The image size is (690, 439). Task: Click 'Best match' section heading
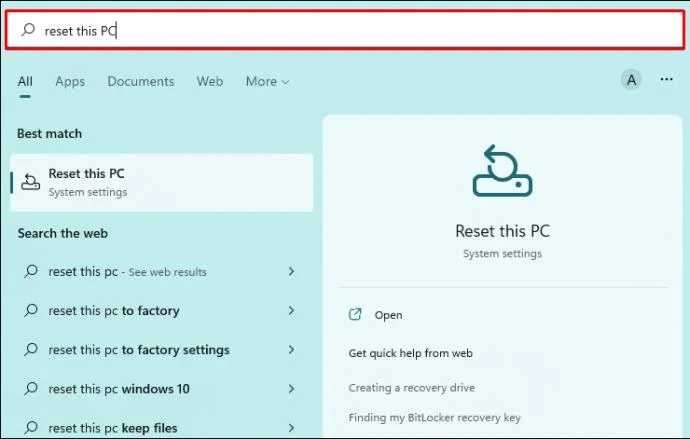49,134
